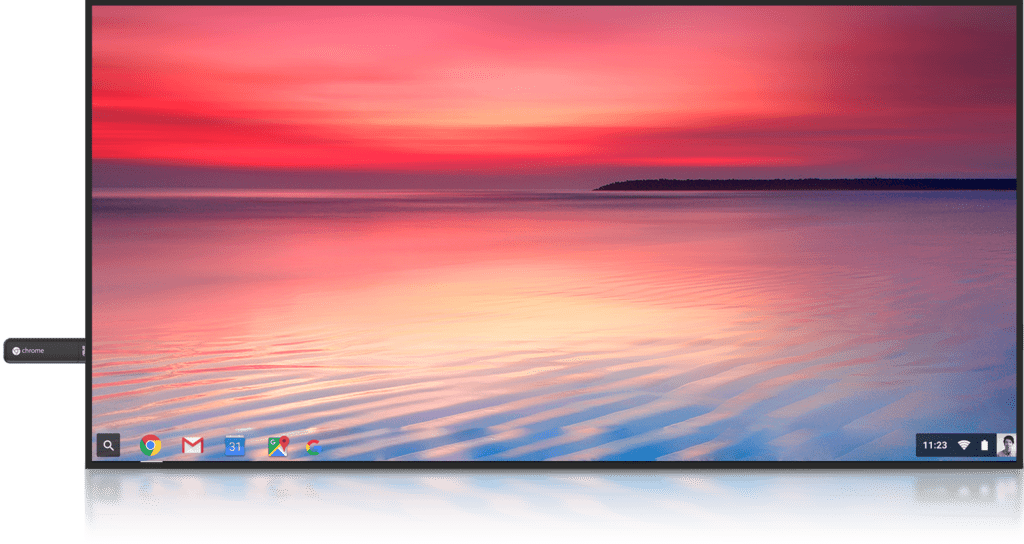
Task: Open Google Maps from the shelf
Action: click(278, 445)
